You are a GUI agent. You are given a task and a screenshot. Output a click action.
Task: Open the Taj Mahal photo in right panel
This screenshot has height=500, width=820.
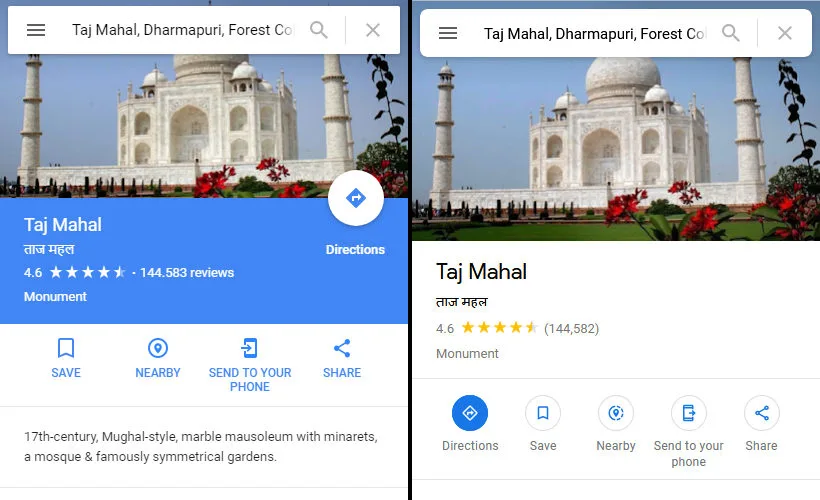pyautogui.click(x=616, y=149)
